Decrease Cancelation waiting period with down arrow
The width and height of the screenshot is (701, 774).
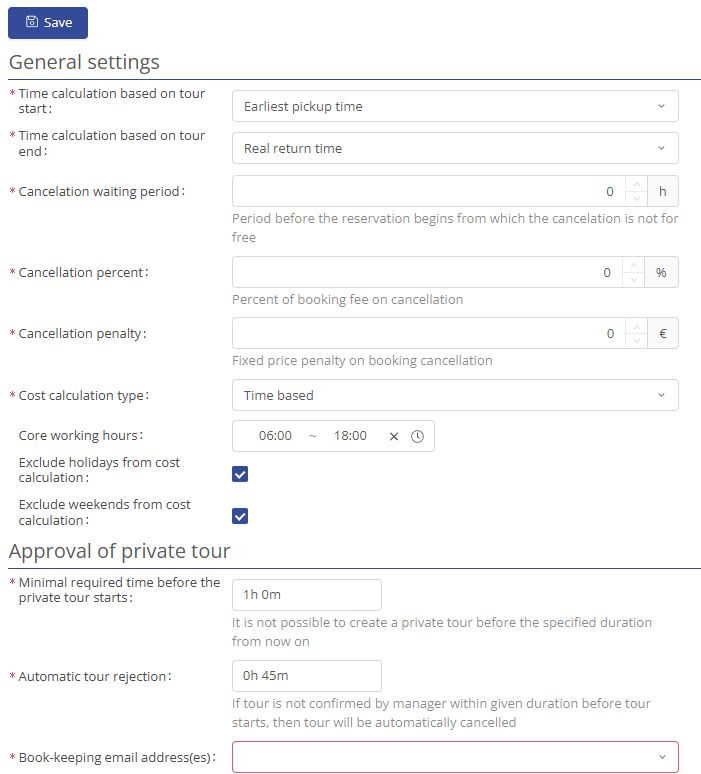point(635,199)
